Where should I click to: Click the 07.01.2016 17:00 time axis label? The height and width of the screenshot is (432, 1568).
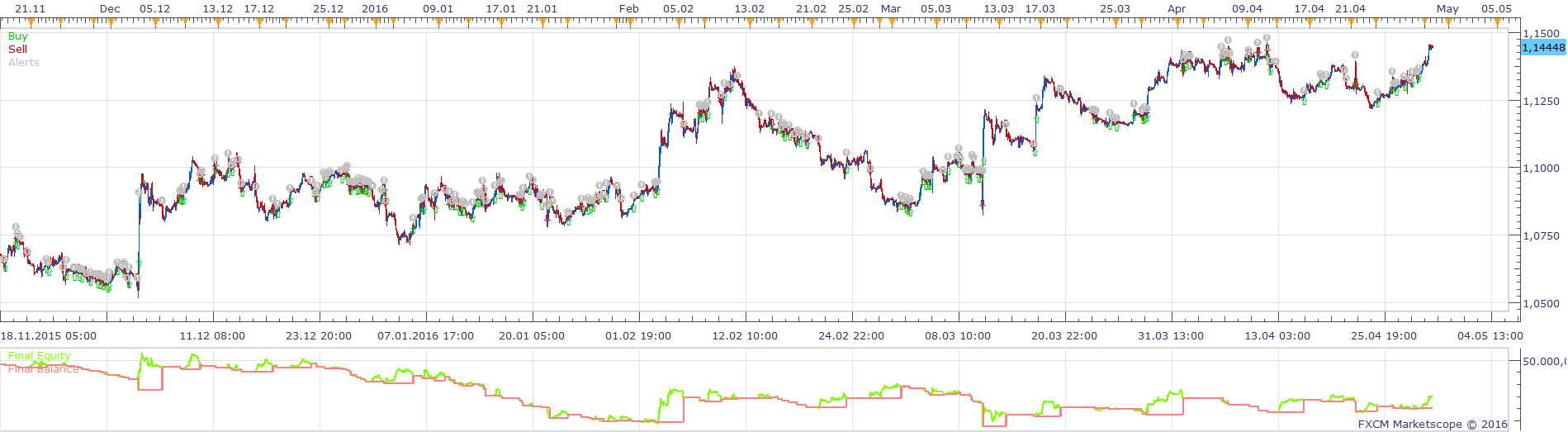[426, 336]
